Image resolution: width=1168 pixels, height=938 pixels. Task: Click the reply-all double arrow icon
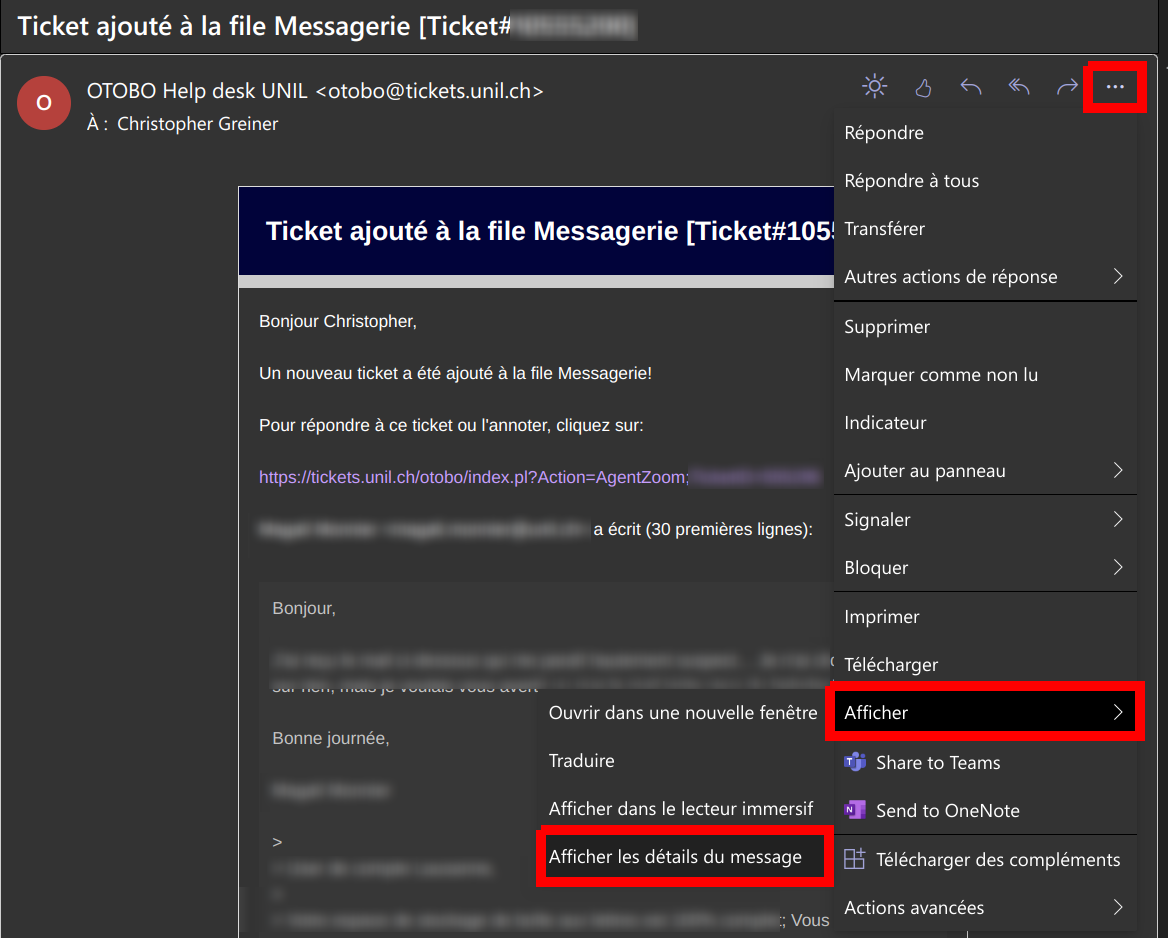(x=1018, y=87)
